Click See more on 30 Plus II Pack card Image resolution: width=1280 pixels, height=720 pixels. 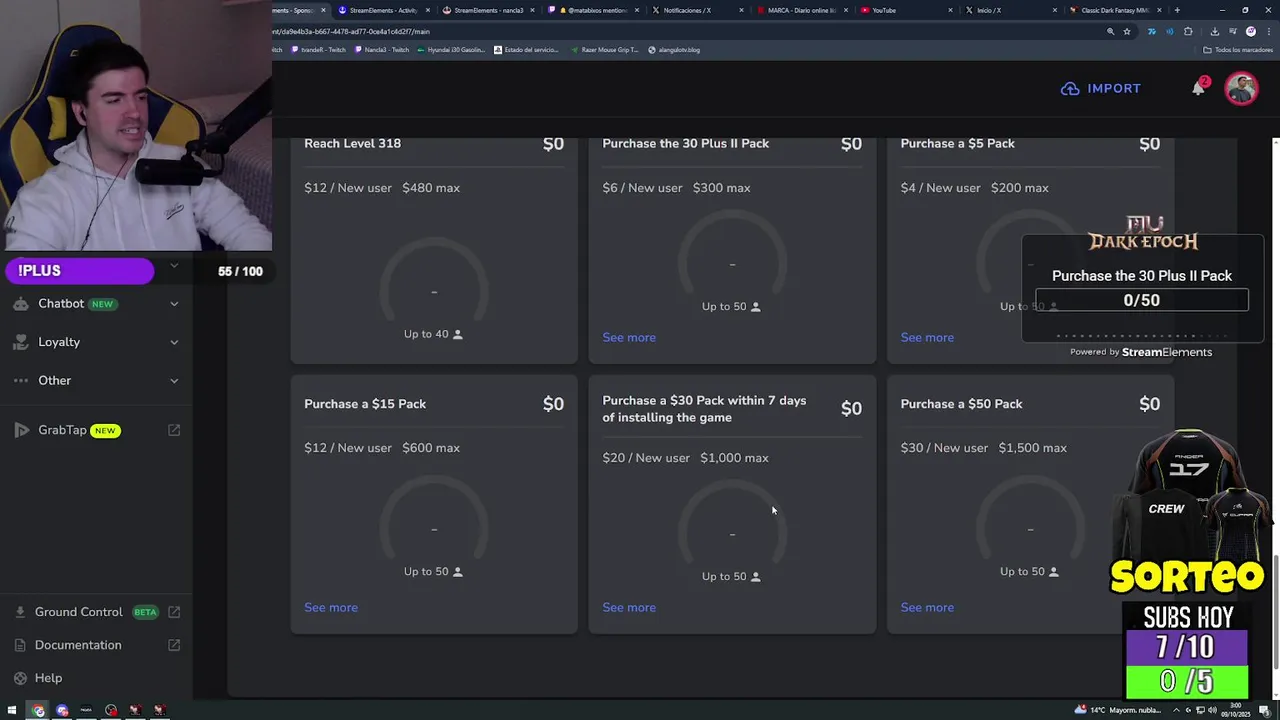pyautogui.click(x=629, y=337)
